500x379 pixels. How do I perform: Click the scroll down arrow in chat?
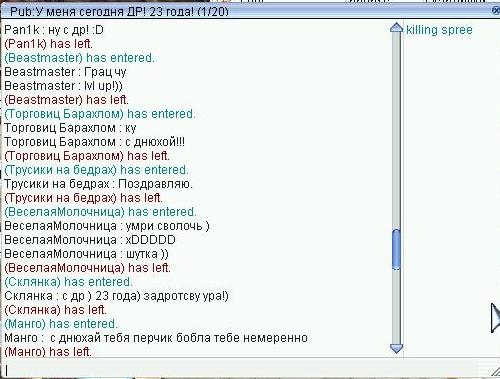tap(396, 349)
